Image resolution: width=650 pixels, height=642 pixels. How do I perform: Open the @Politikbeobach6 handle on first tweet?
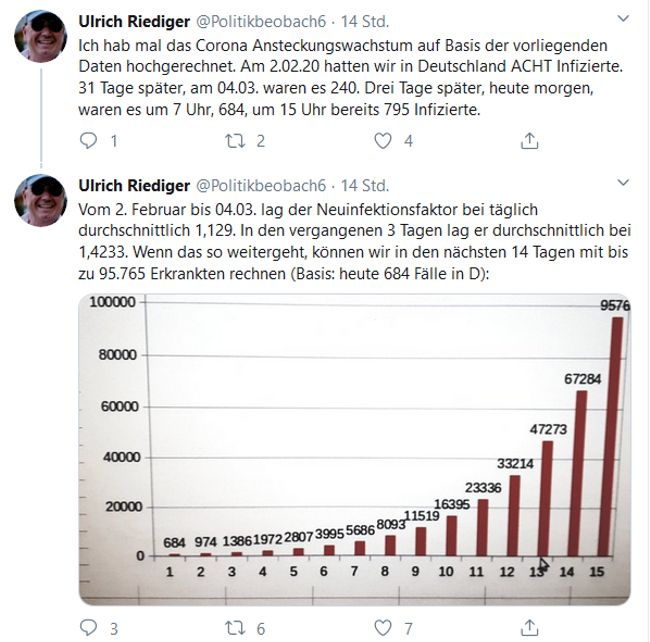(261, 22)
